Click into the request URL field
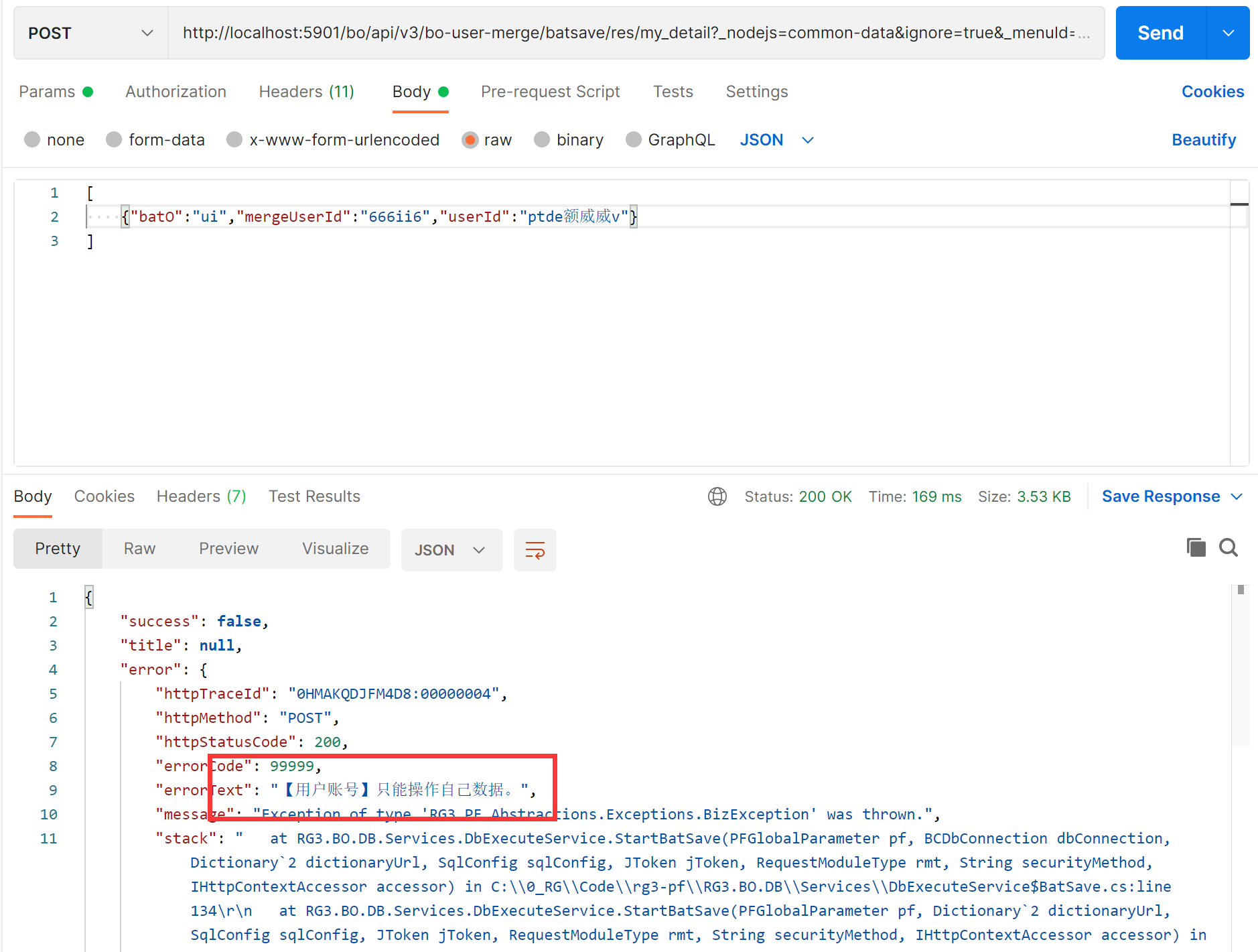The width and height of the screenshot is (1258, 952). coord(636,33)
